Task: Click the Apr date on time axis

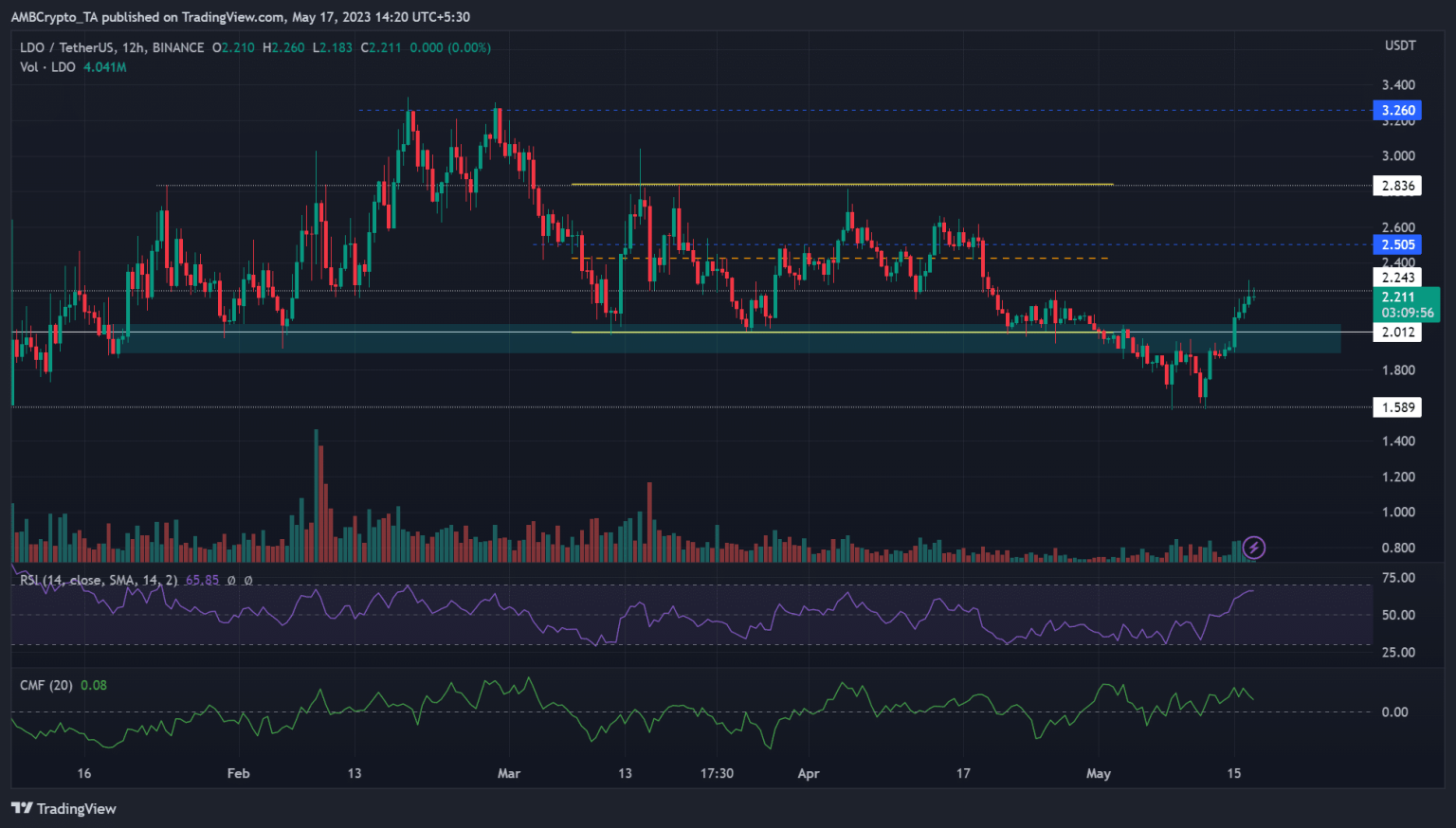Action: [808, 773]
